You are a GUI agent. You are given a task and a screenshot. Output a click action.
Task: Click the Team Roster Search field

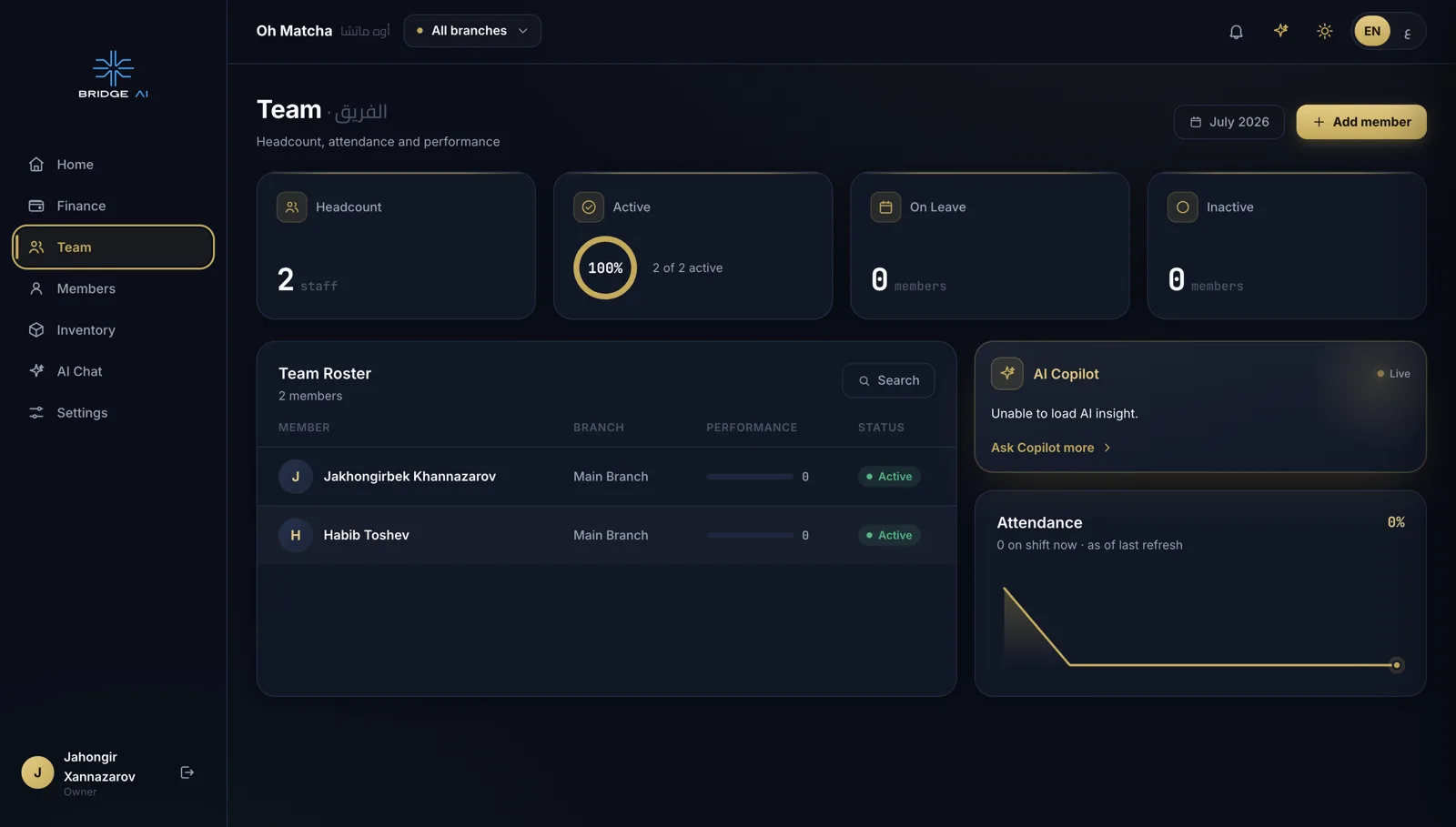pos(888,380)
